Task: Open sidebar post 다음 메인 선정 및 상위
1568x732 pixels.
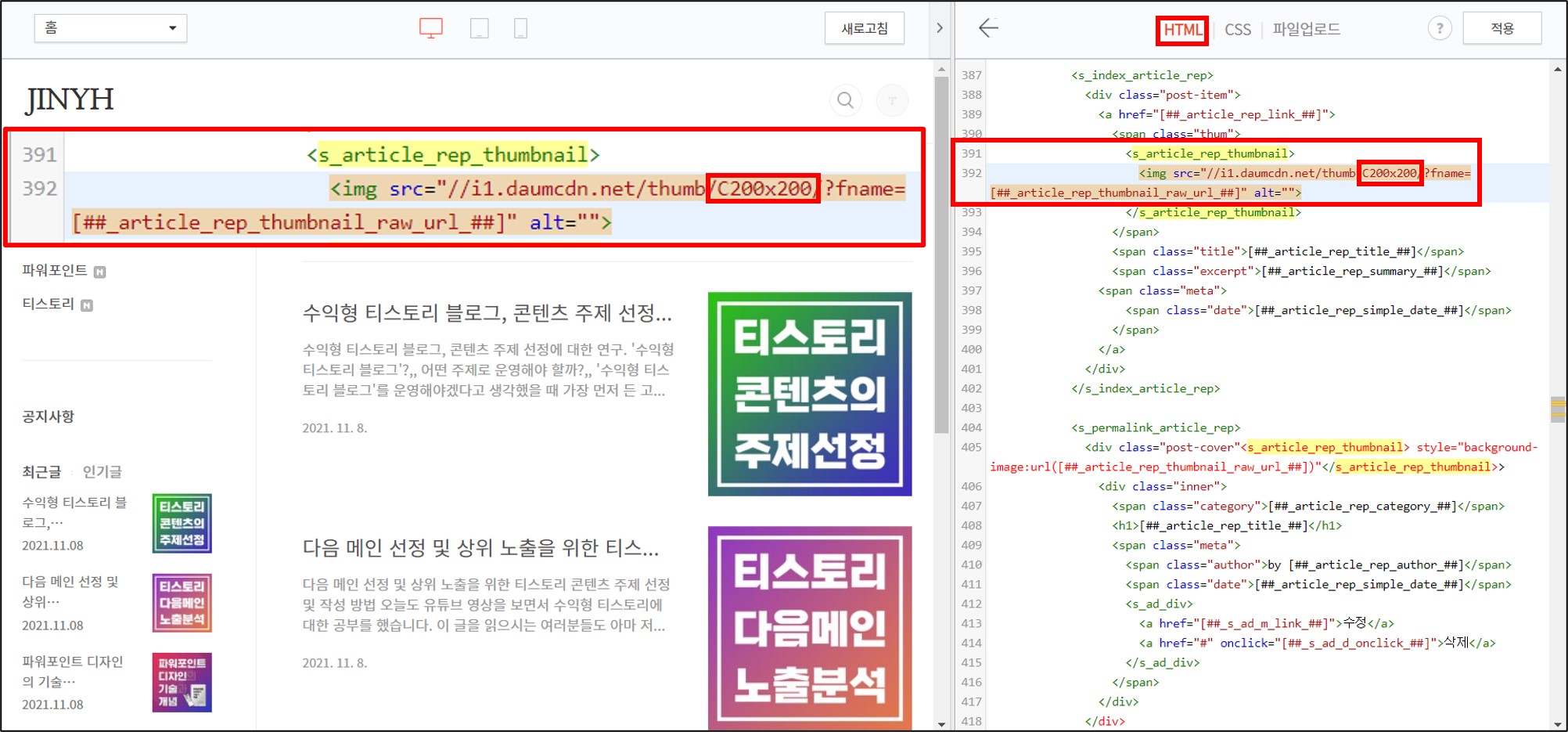Action: click(70, 592)
